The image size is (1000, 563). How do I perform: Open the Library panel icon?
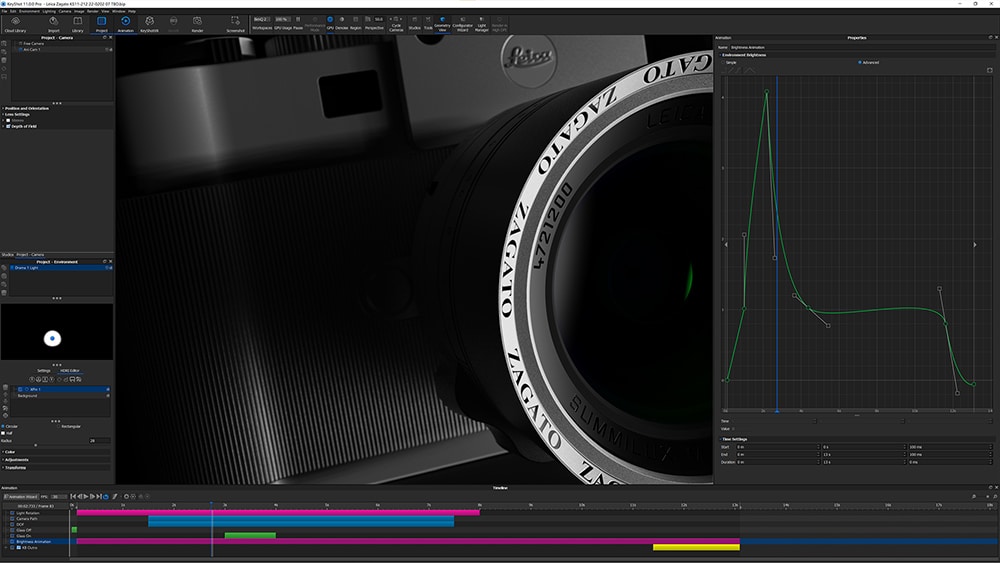tap(78, 23)
